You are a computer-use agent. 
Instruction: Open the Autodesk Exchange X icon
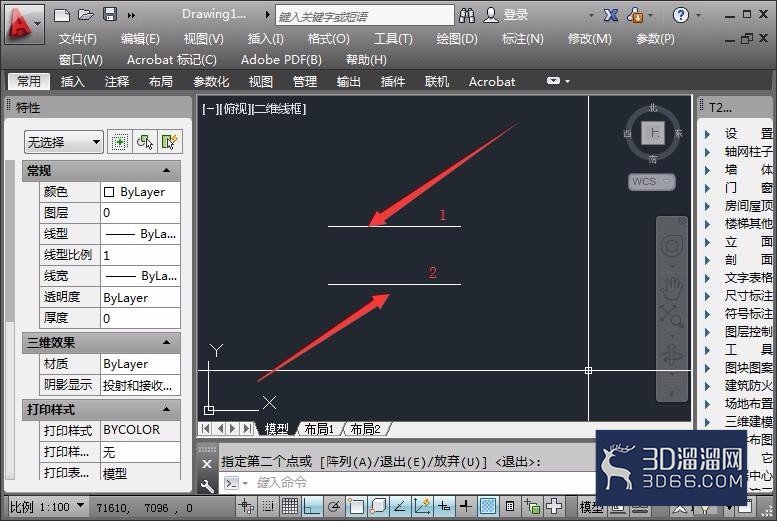click(x=610, y=15)
